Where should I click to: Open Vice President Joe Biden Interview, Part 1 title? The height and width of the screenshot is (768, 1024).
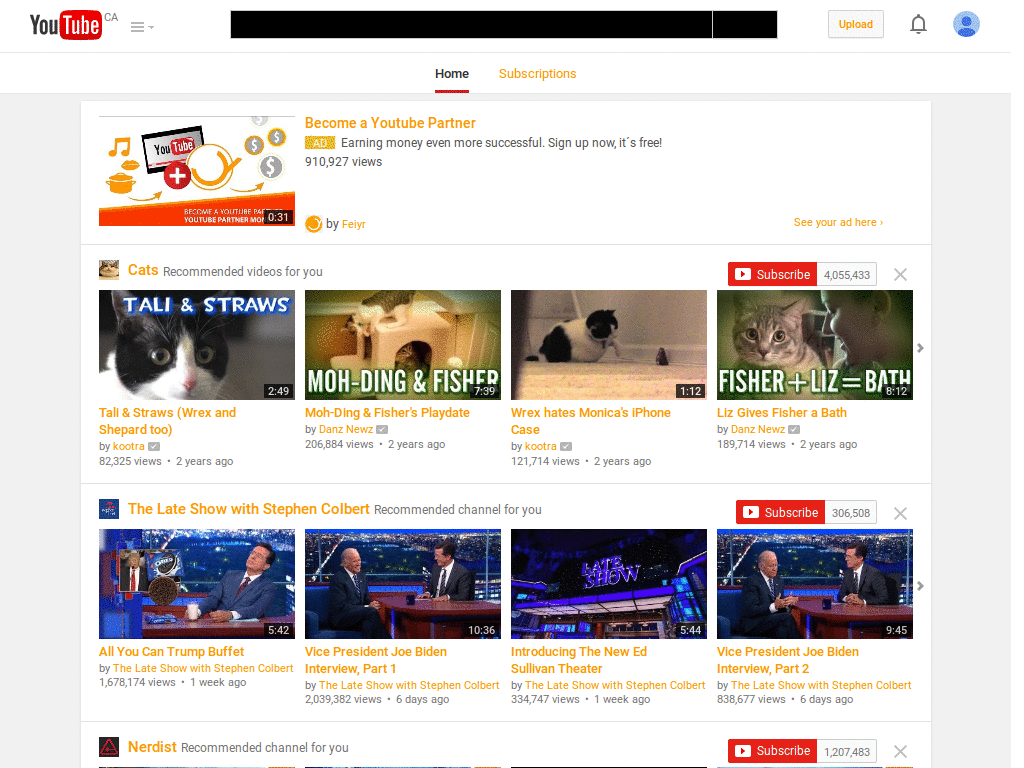(x=376, y=660)
